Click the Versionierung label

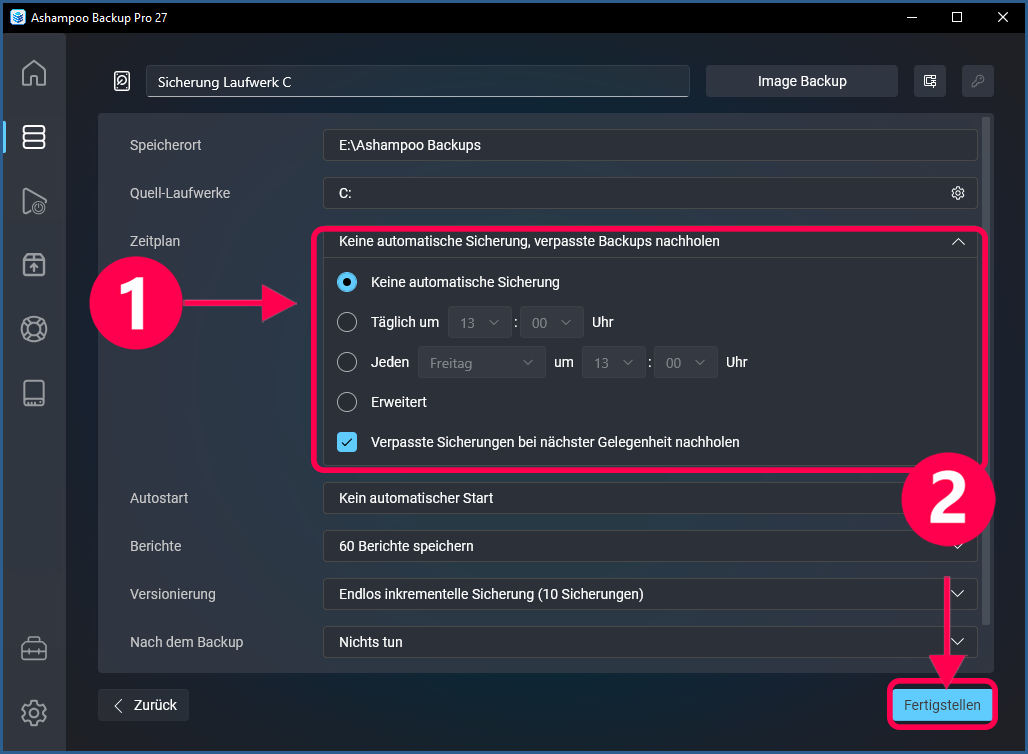pos(172,594)
